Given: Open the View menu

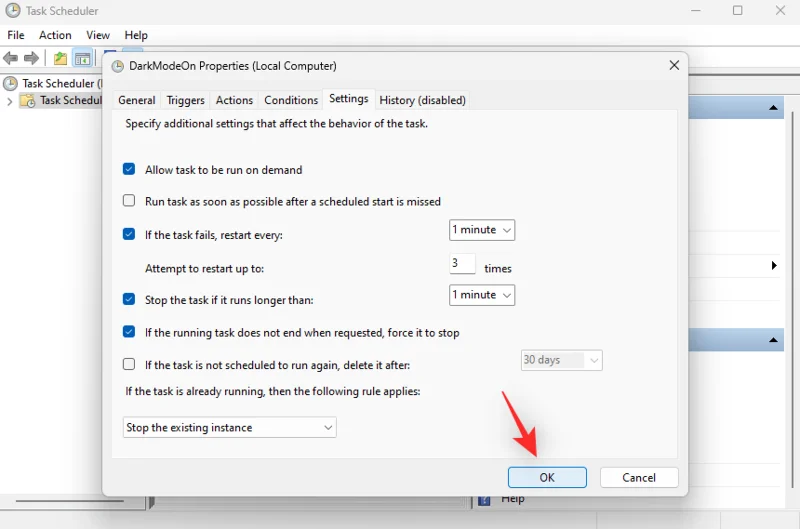Looking at the screenshot, I should (97, 35).
